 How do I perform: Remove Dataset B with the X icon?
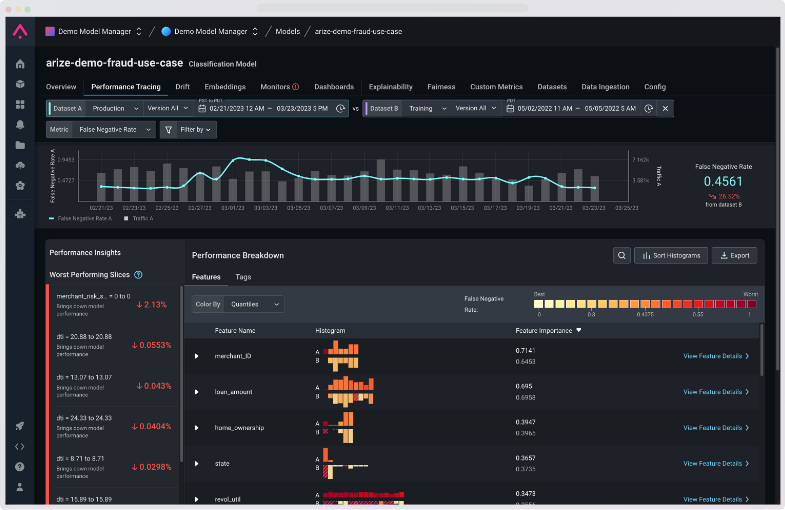pos(665,109)
